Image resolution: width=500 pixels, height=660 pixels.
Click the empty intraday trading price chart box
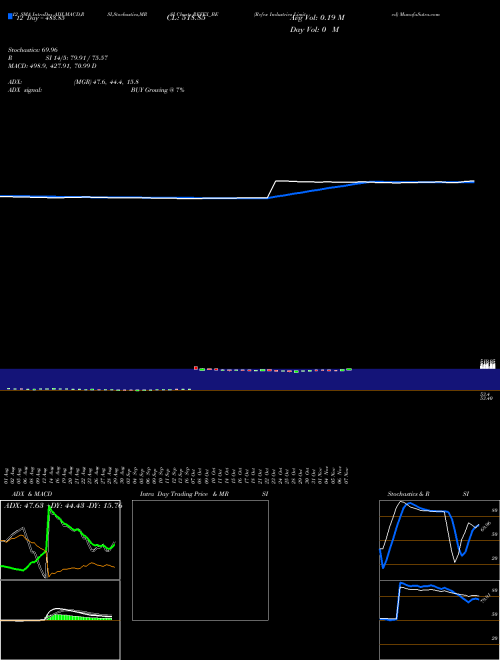tap(200, 560)
